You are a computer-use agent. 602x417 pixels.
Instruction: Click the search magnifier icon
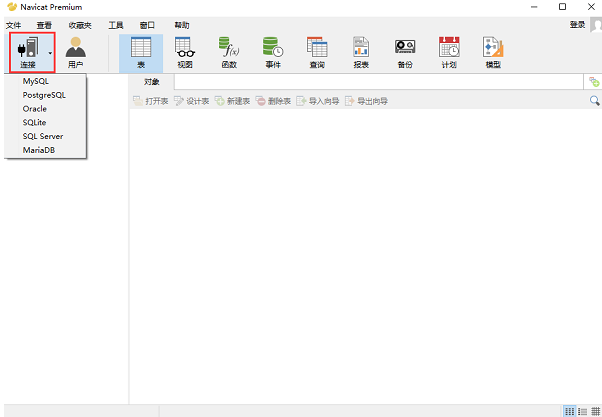click(x=594, y=101)
